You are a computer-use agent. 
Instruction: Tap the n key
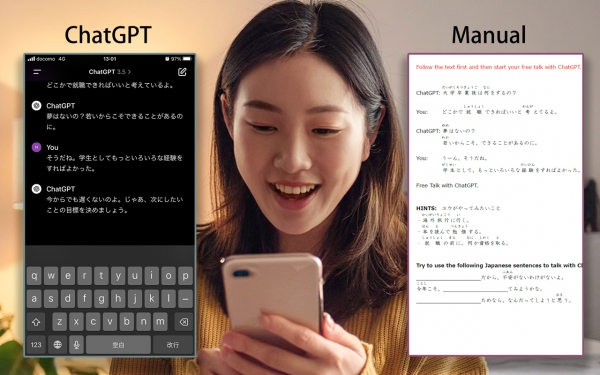tap(143, 322)
